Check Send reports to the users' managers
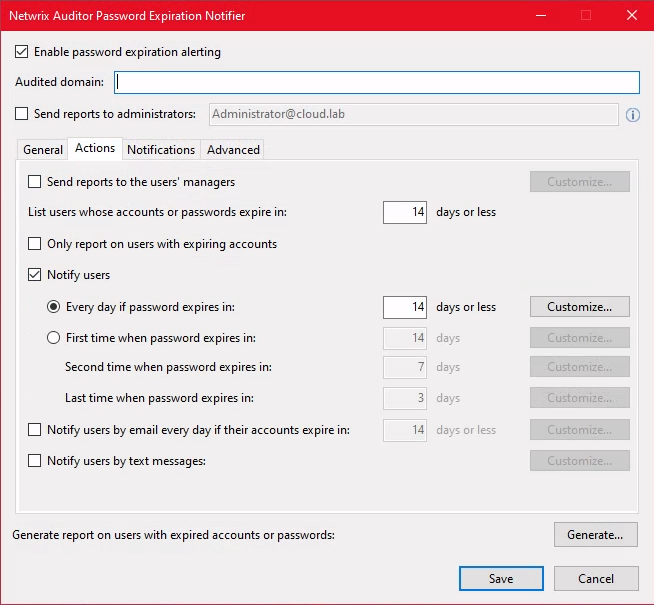Screen dimensions: 654x605 point(36,182)
